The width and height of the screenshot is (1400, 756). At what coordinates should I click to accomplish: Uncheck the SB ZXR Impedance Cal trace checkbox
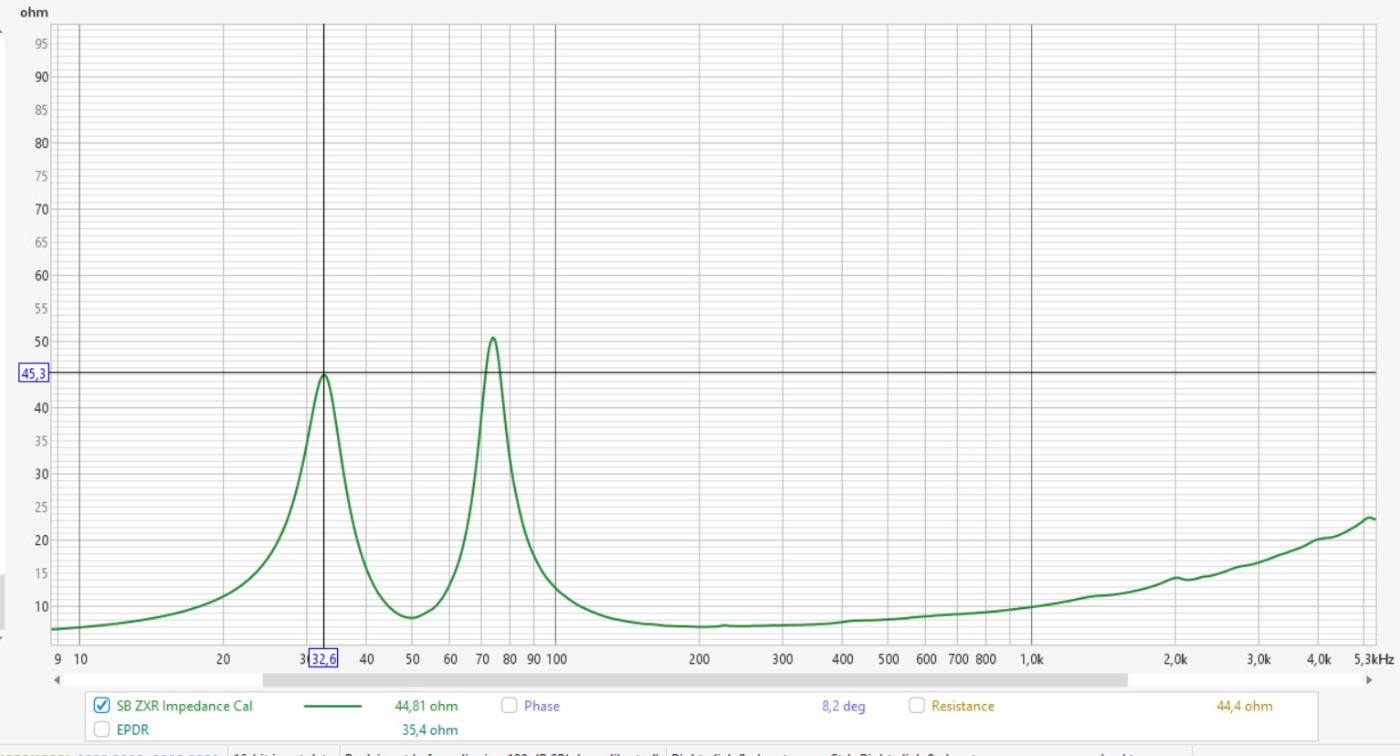click(102, 705)
